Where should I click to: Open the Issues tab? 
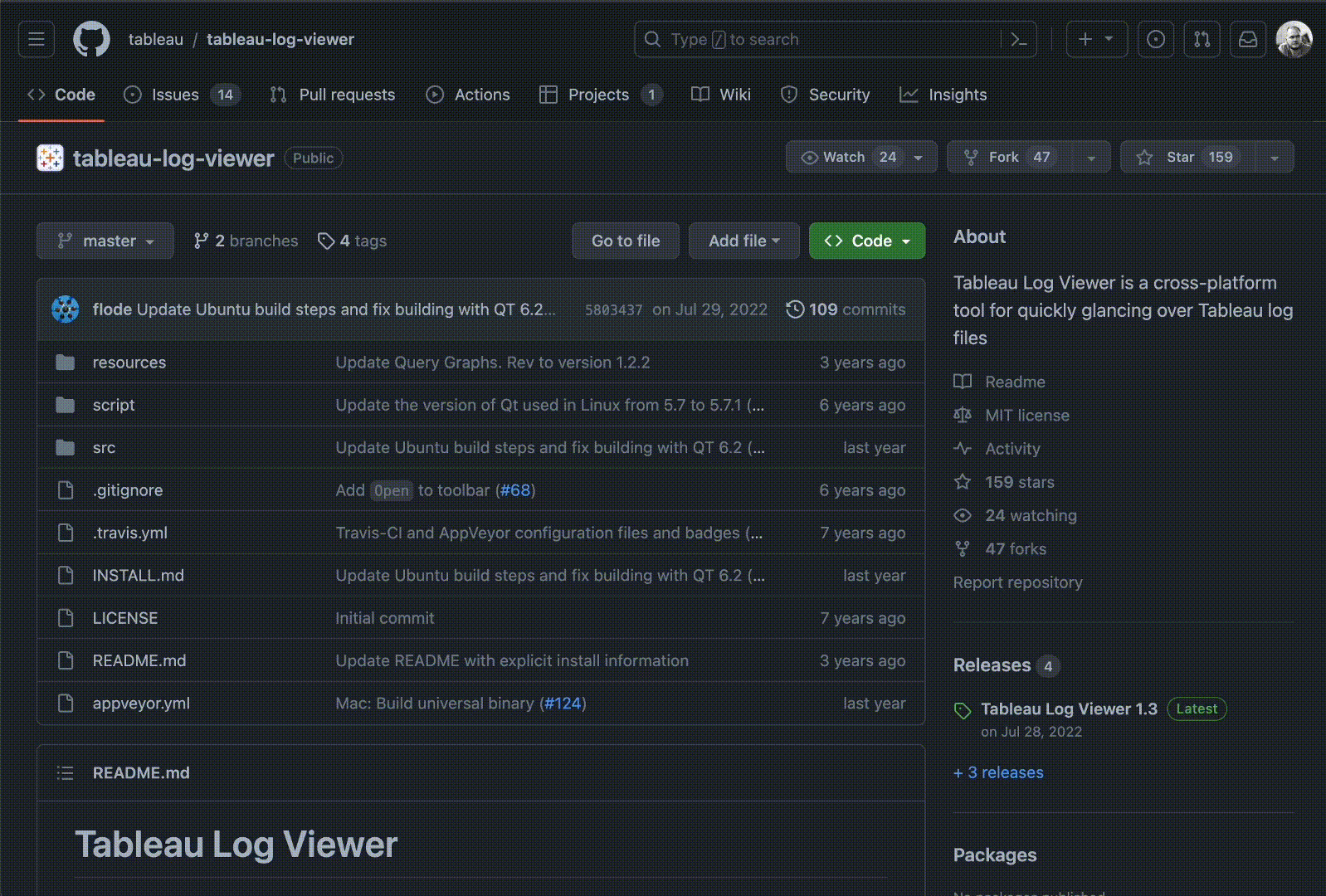(x=182, y=95)
